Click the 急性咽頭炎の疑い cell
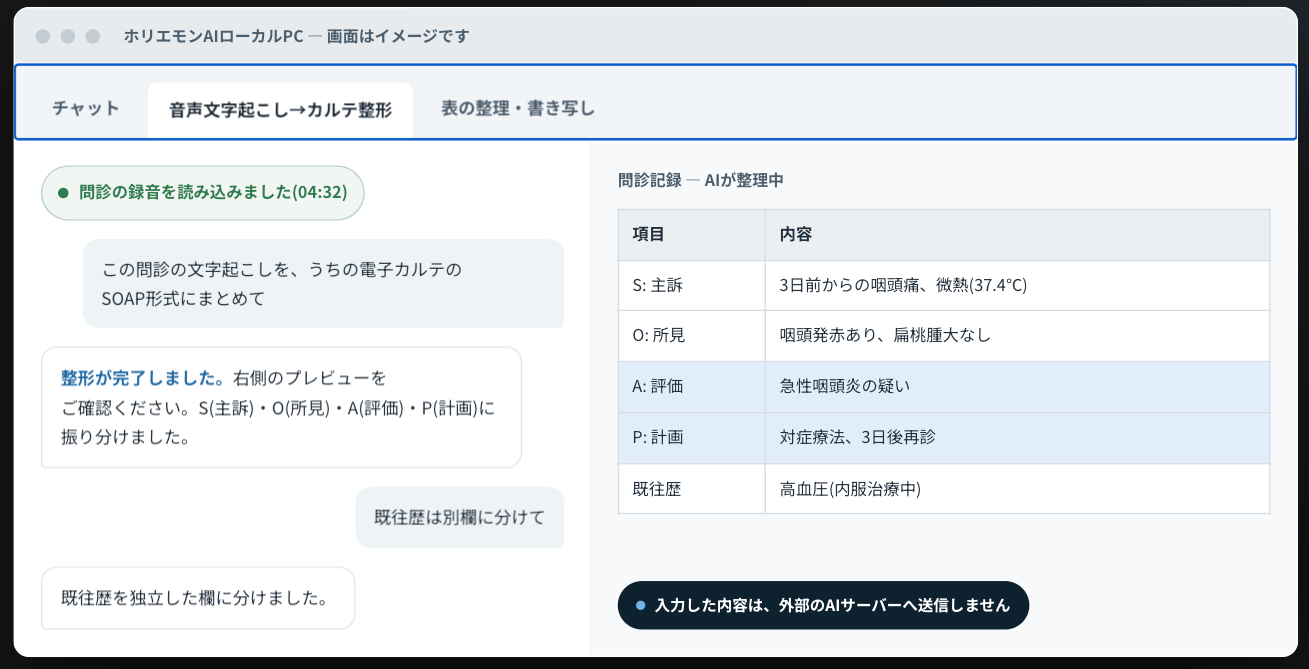The image size is (1309, 669). coord(1017,387)
